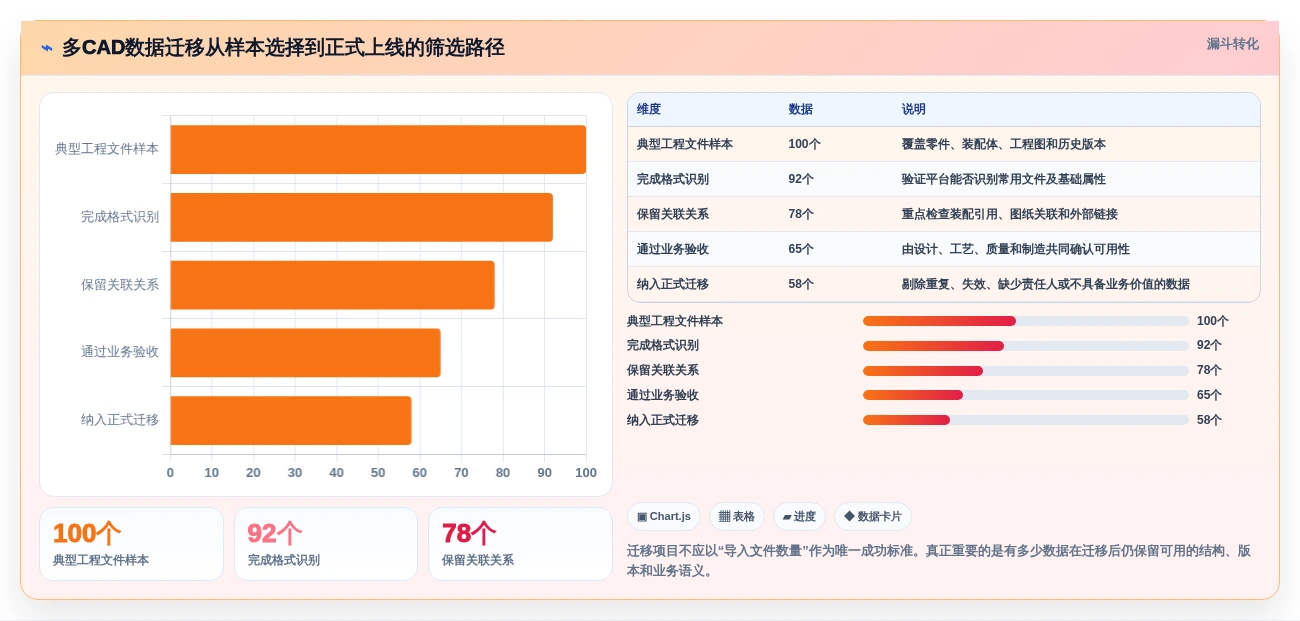The image size is (1300, 621).
Task: Click the 说明 column header
Action: pos(914,109)
